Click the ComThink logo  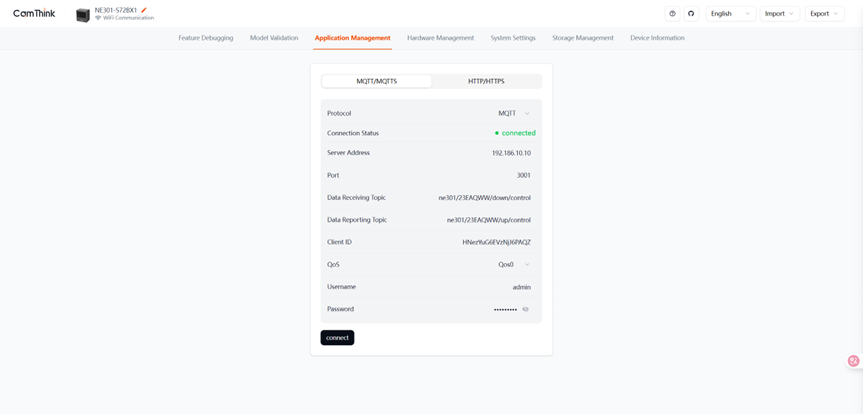coord(32,14)
